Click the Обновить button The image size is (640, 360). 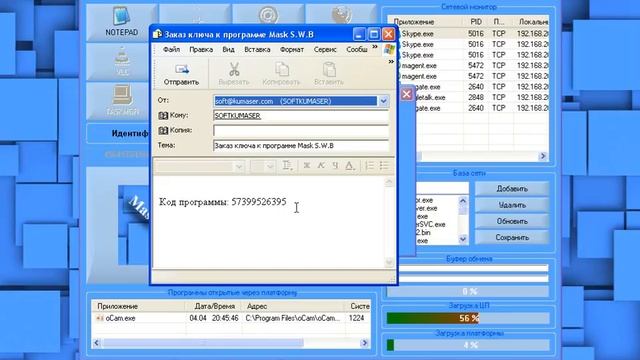point(512,221)
